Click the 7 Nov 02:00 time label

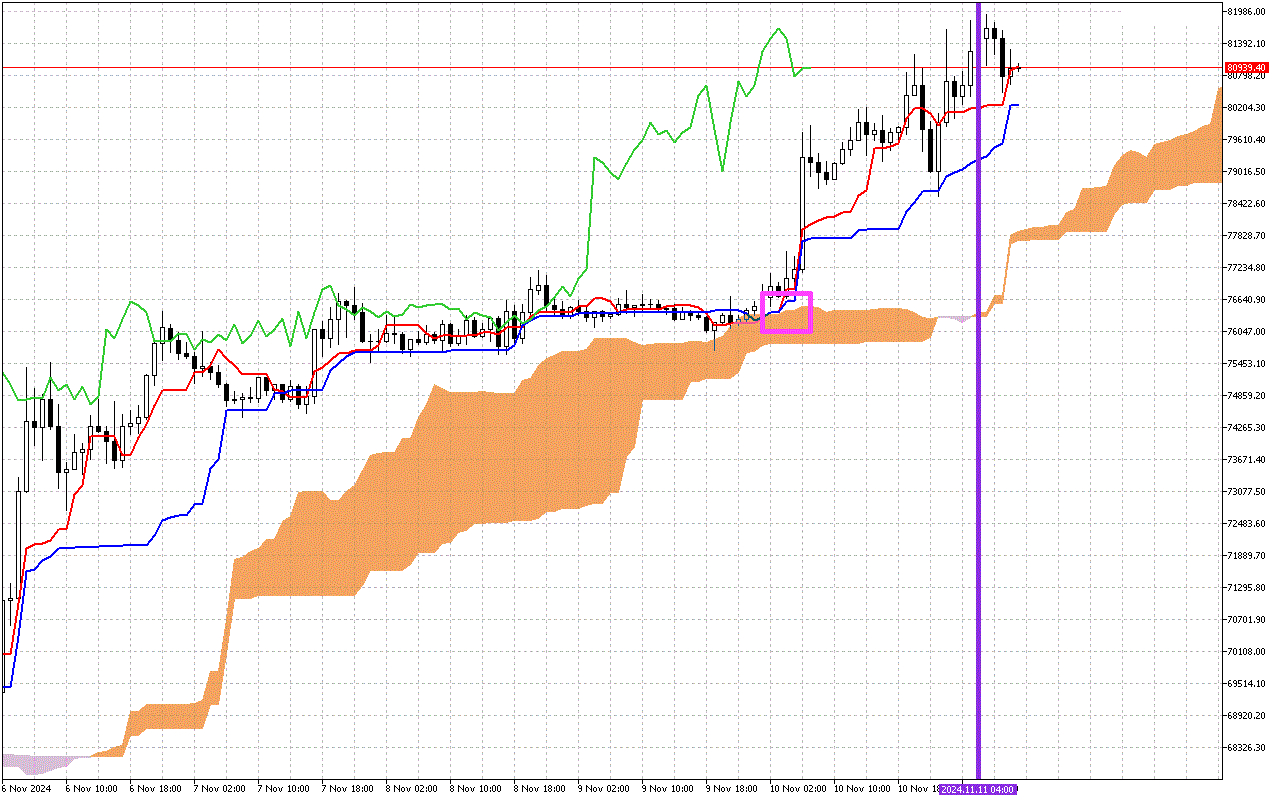219,789
